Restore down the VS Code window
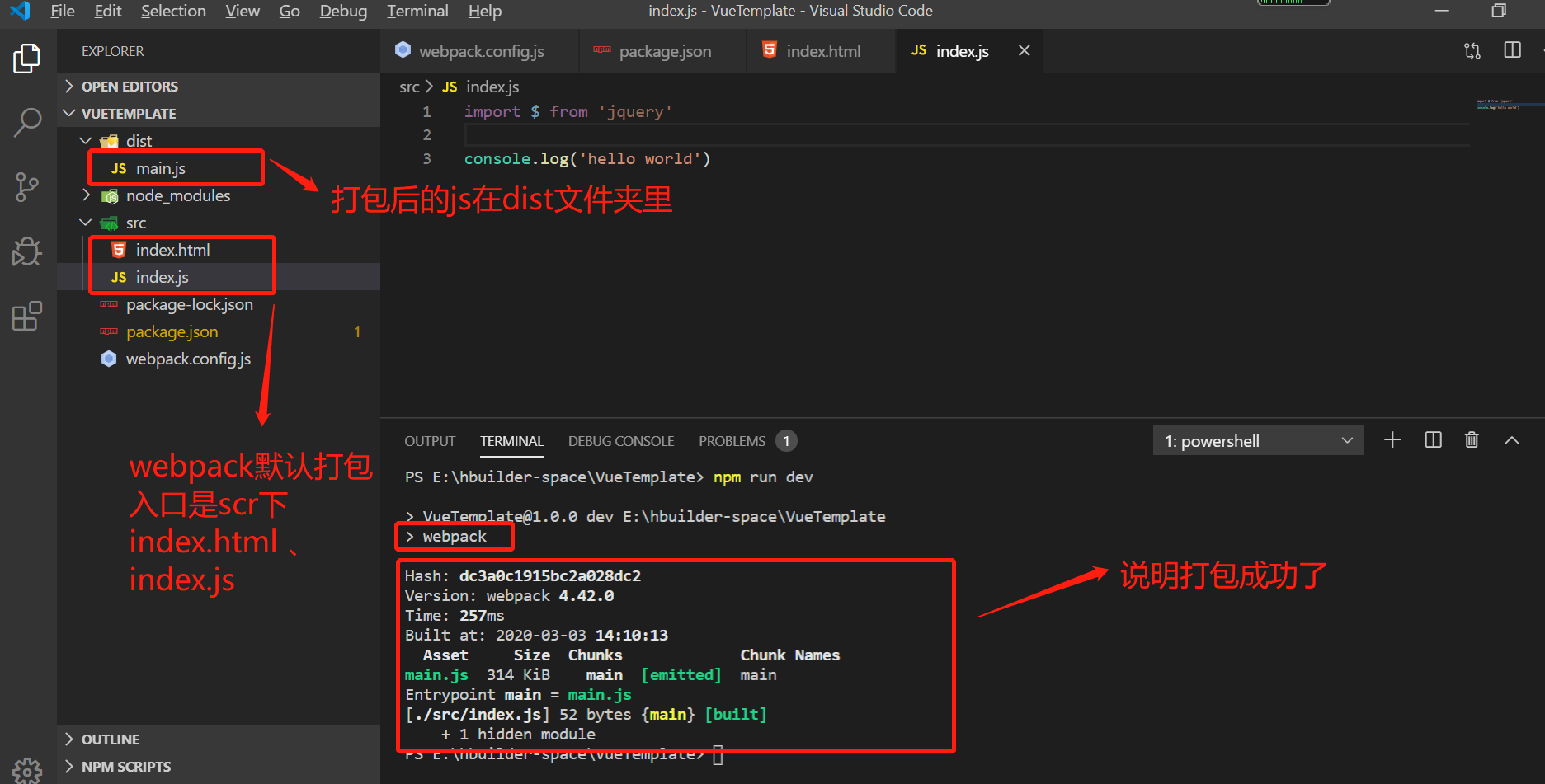 coord(1499,11)
